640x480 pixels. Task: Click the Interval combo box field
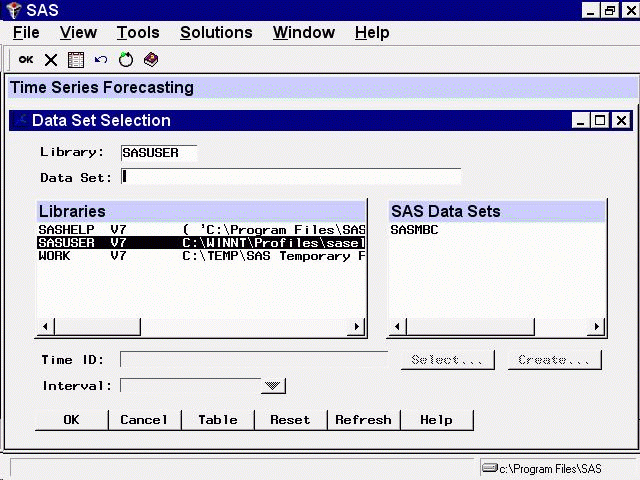[191, 385]
